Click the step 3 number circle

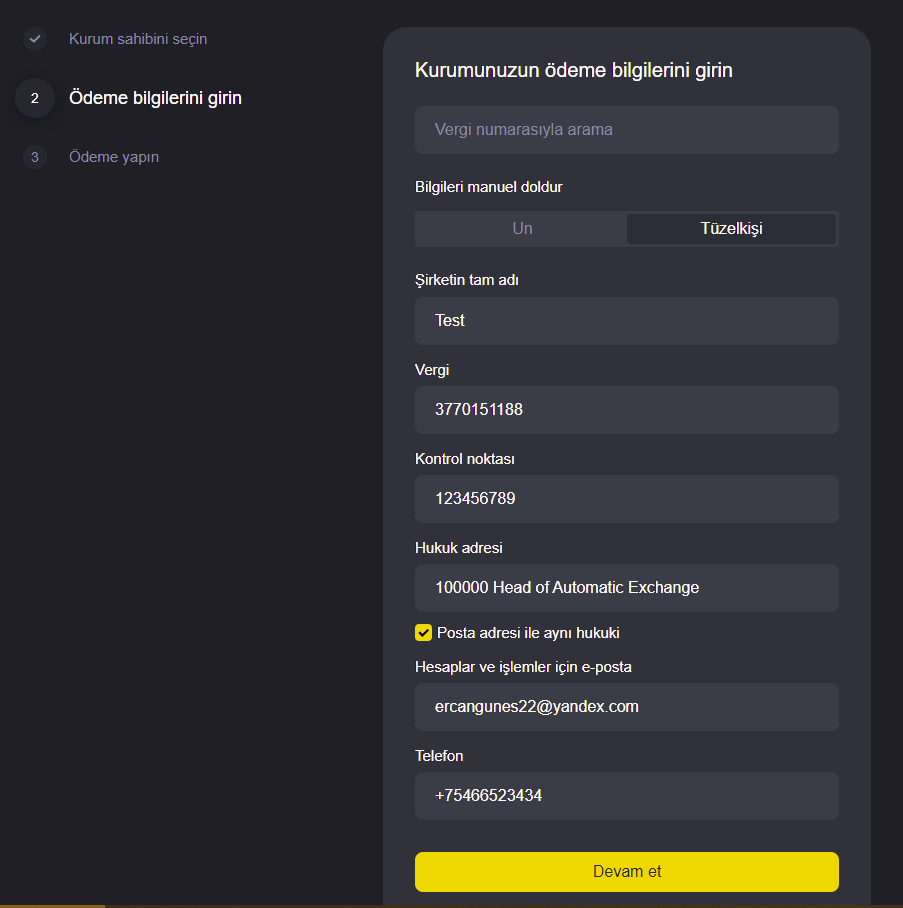[35, 157]
